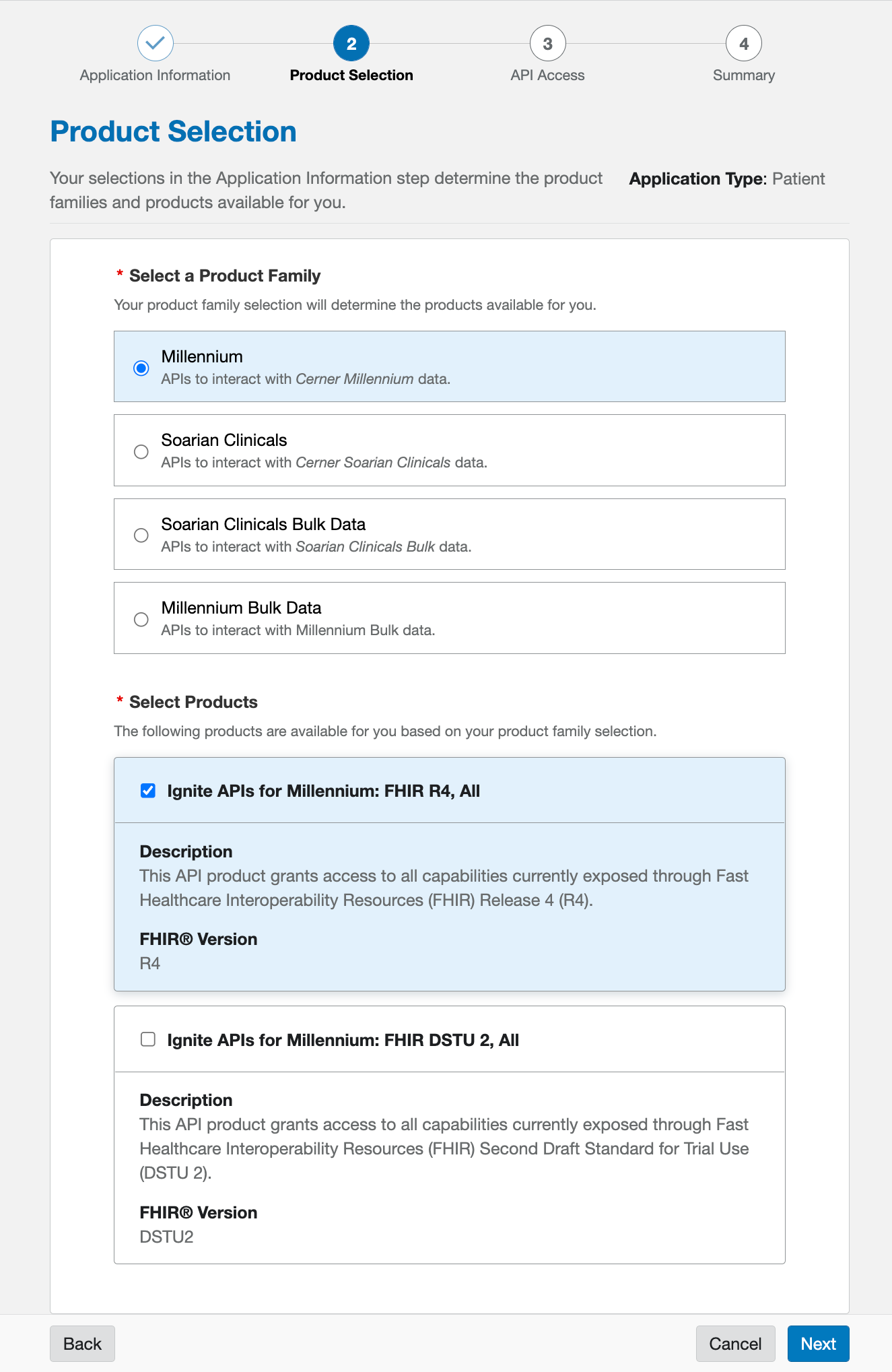Choose the Millennium Bulk Data radio option

point(141,619)
